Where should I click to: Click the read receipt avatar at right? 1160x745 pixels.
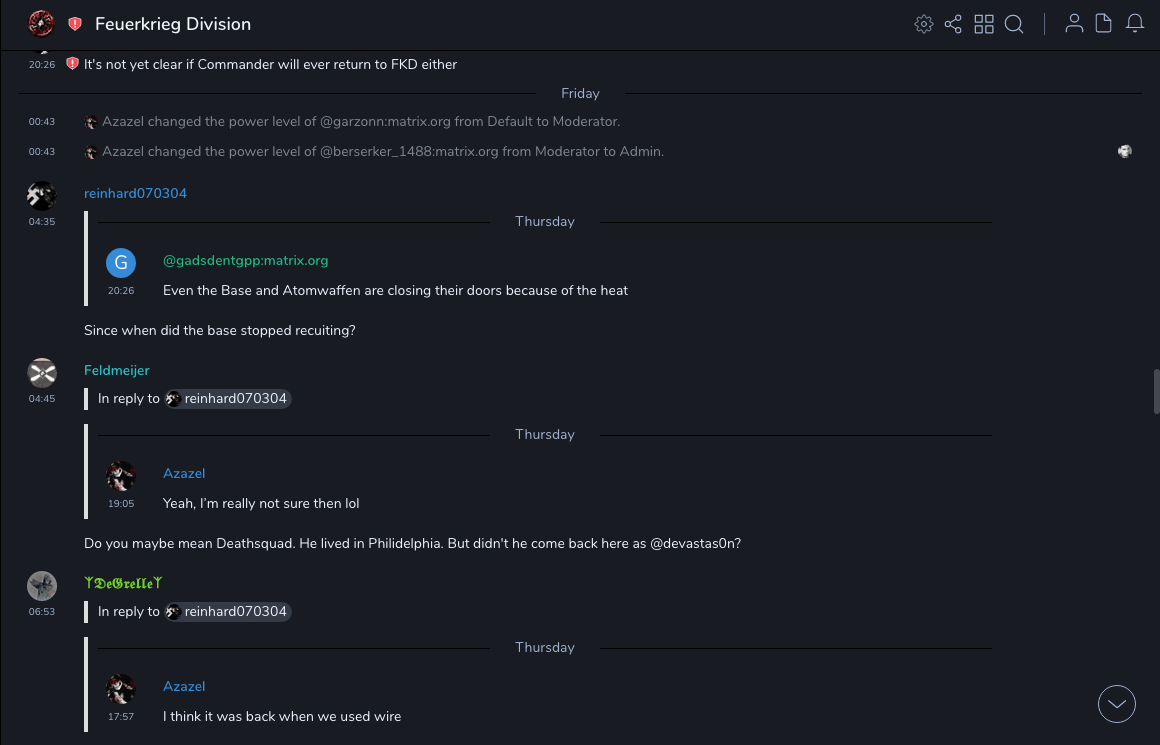click(1125, 152)
